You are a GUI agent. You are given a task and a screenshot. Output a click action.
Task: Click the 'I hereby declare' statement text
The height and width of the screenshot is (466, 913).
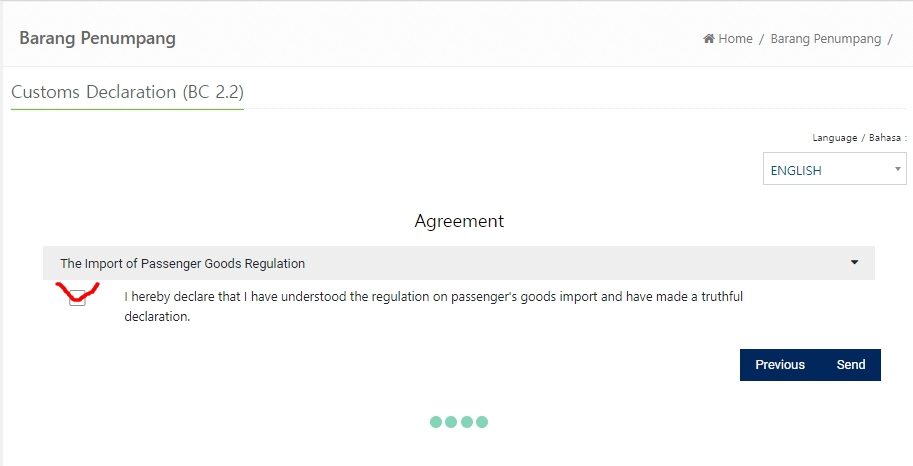[x=433, y=306]
